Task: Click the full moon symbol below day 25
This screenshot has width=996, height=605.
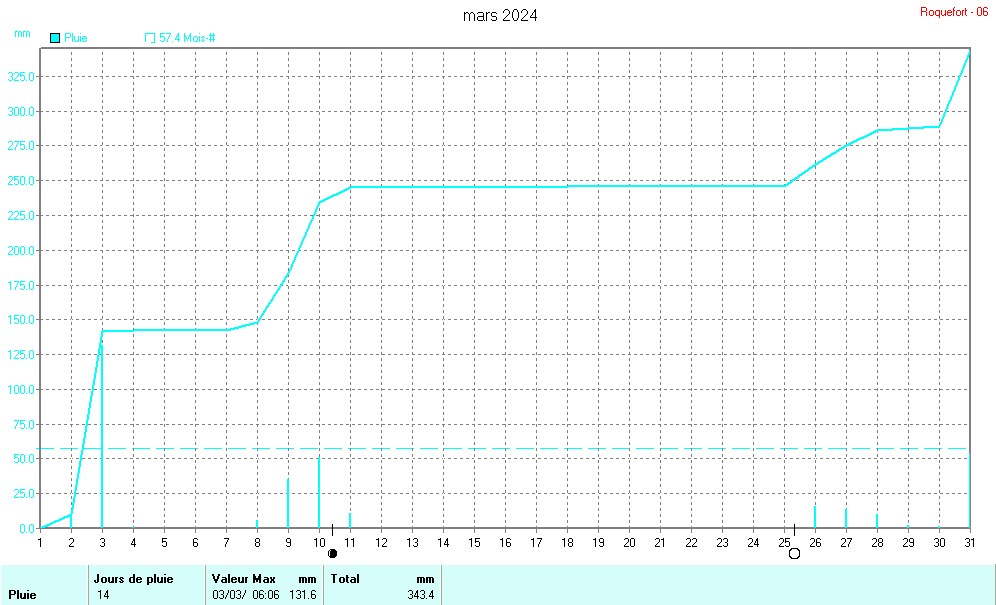Action: [x=794, y=554]
